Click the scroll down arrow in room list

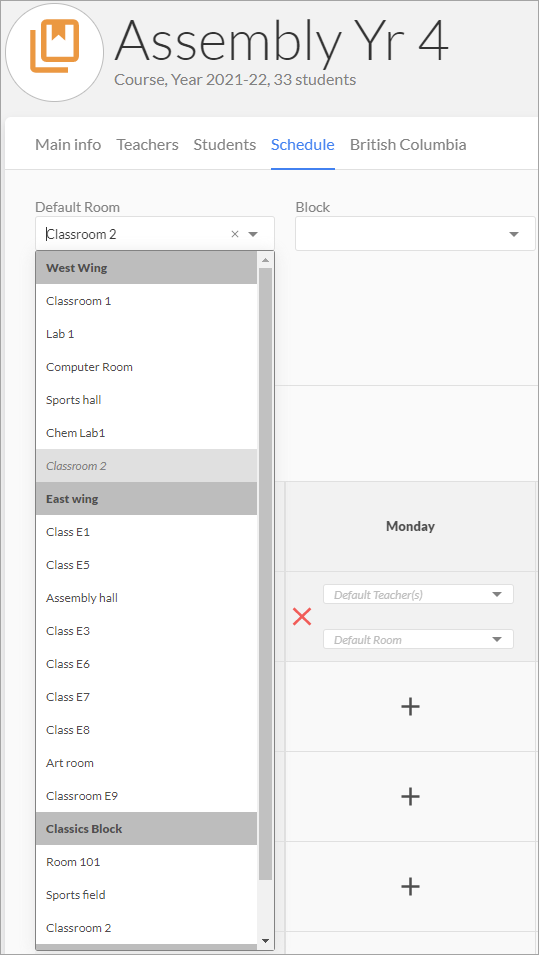point(265,941)
